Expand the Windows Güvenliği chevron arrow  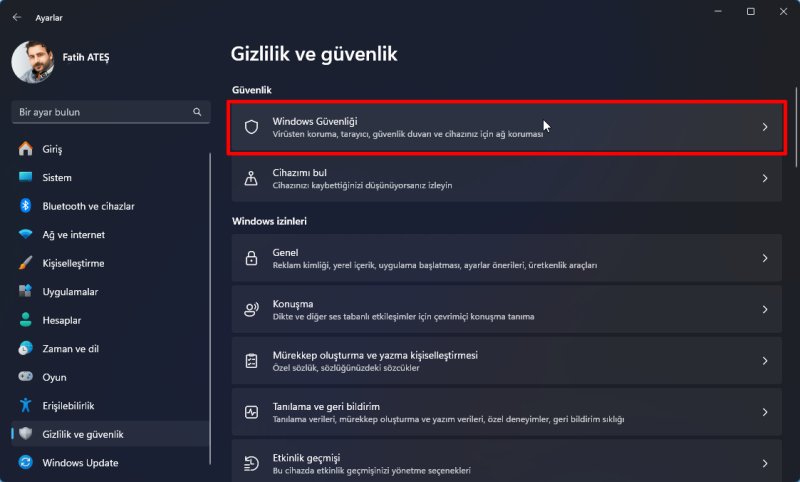[x=765, y=127]
